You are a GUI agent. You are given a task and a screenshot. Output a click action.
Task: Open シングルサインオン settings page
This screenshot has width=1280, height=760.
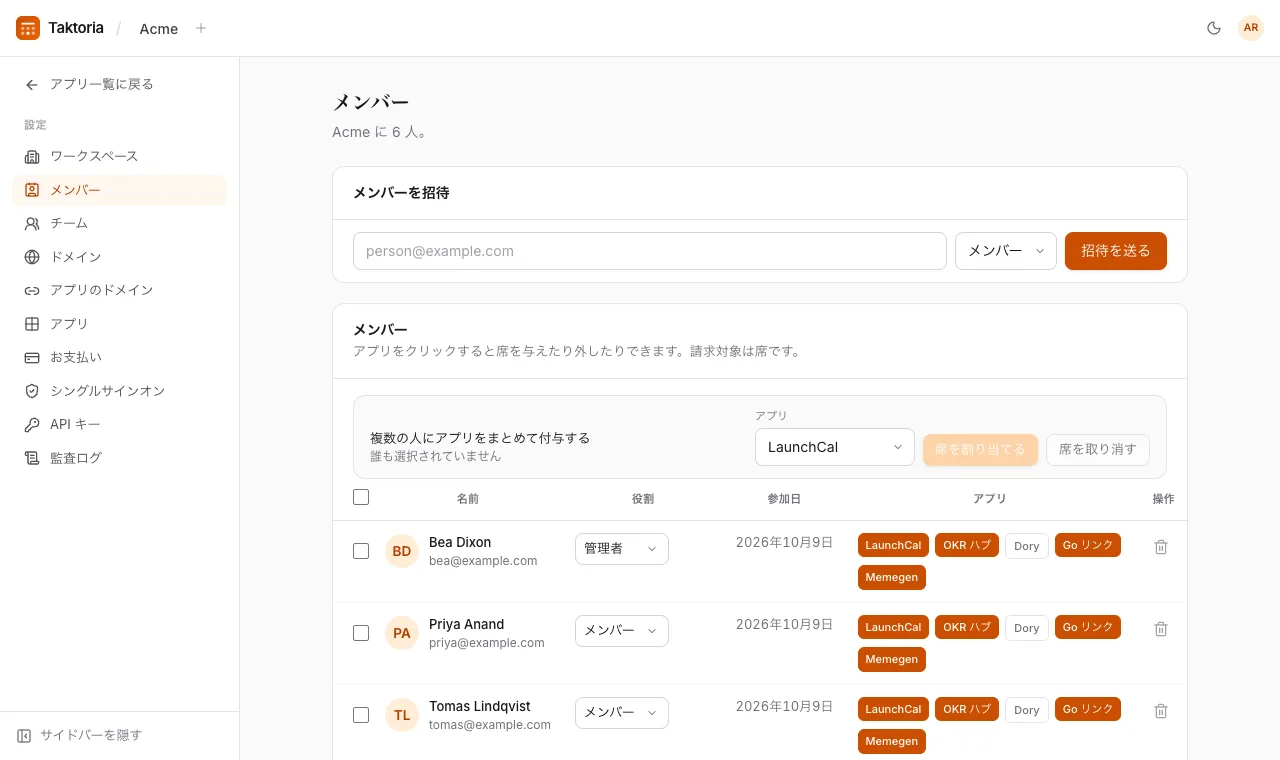coord(119,391)
